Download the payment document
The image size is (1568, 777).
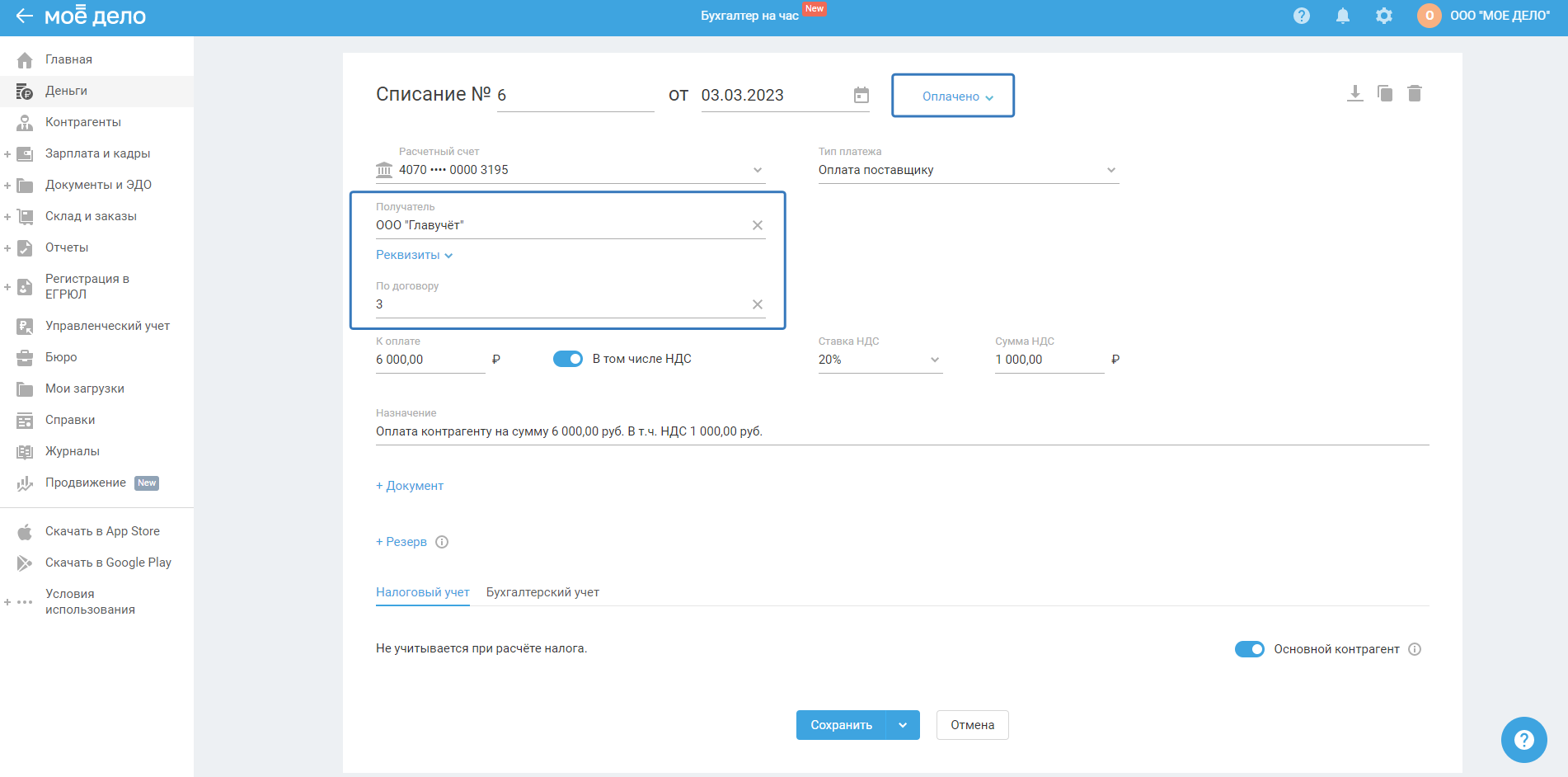[x=1354, y=93]
